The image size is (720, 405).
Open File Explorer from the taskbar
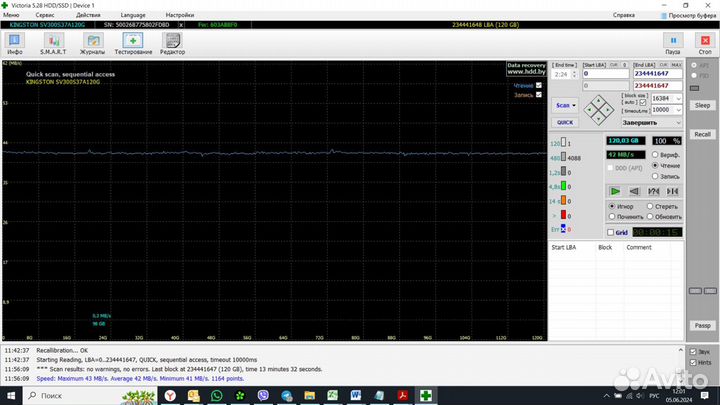pyautogui.click(x=309, y=395)
